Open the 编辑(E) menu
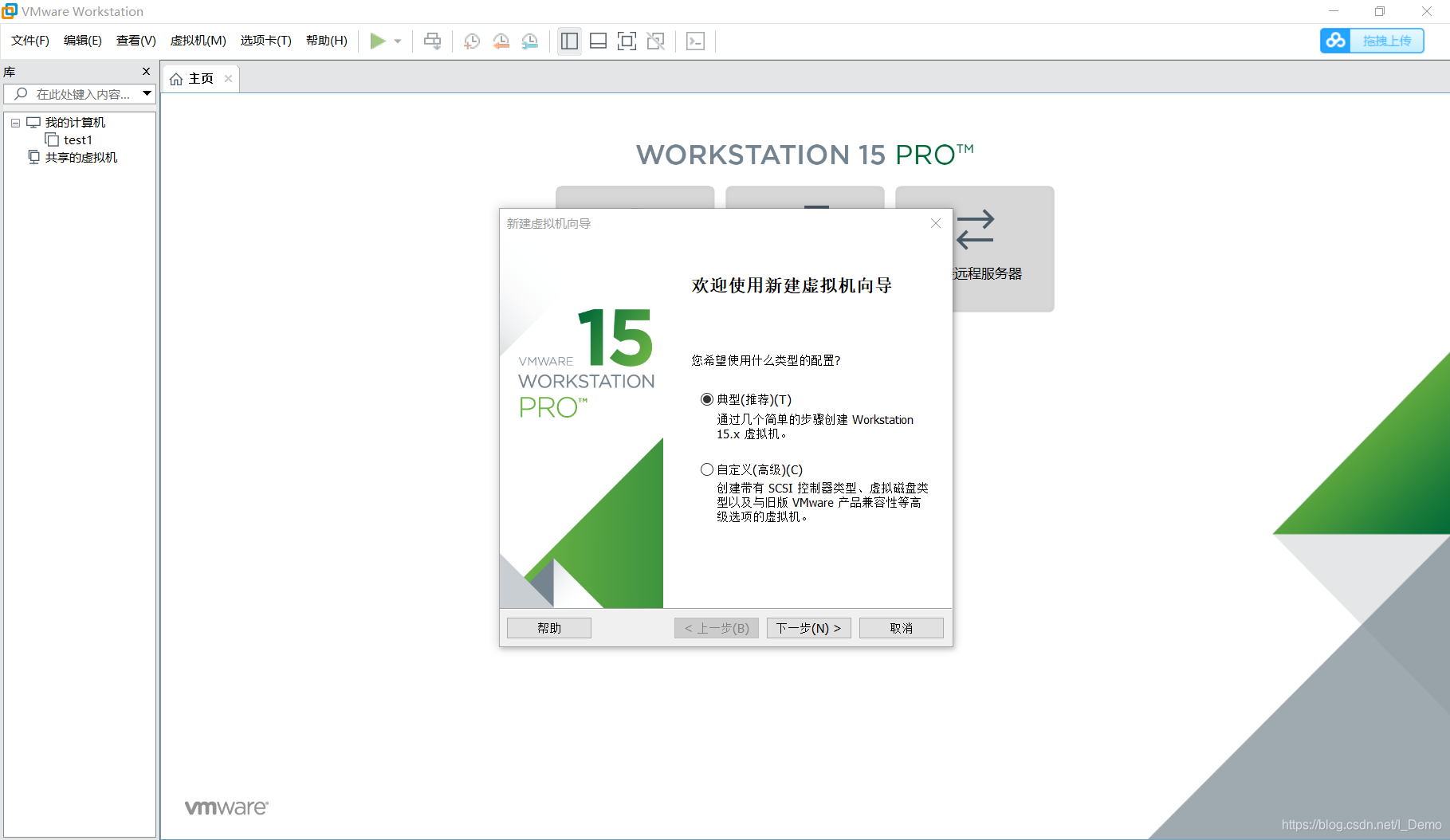Screen dimensions: 1450x840 [83, 41]
